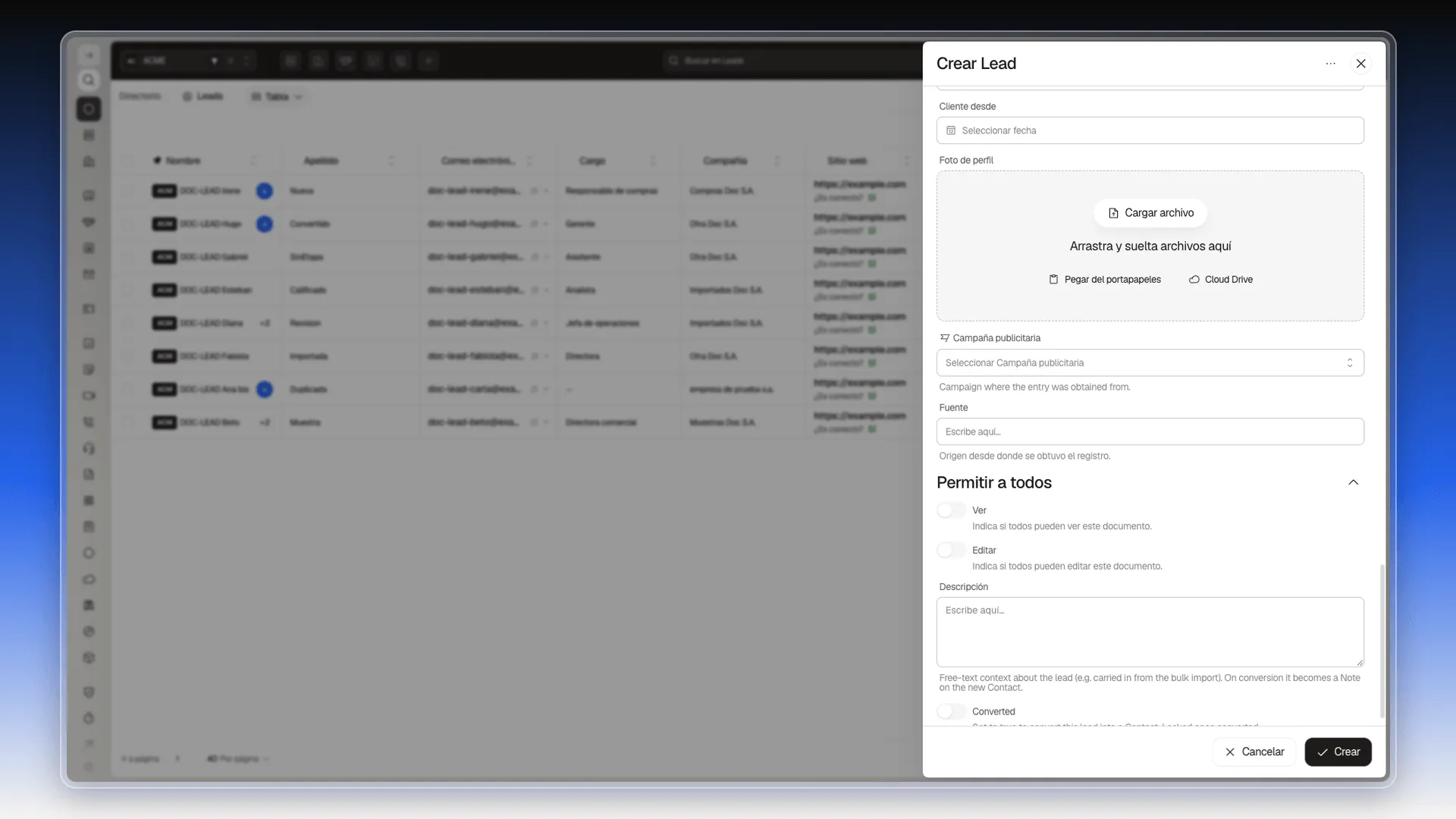Click the Cargo column header
The image size is (1456, 819).
(x=592, y=161)
